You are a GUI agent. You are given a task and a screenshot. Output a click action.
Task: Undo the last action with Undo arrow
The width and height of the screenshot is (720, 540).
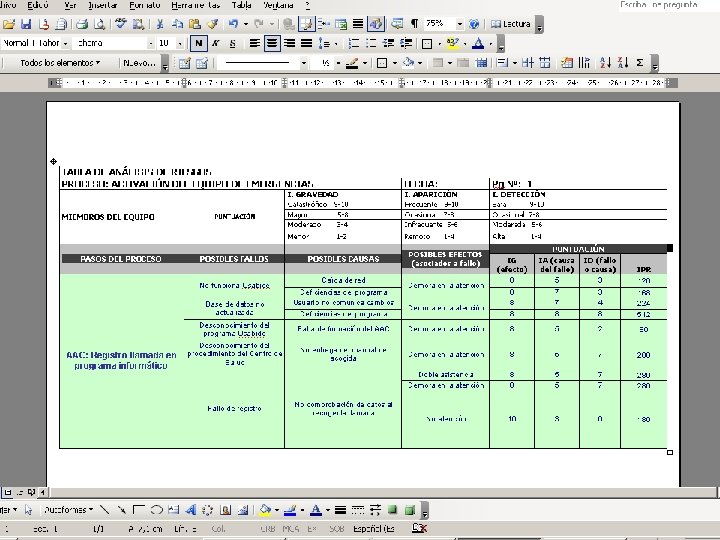click(233, 24)
